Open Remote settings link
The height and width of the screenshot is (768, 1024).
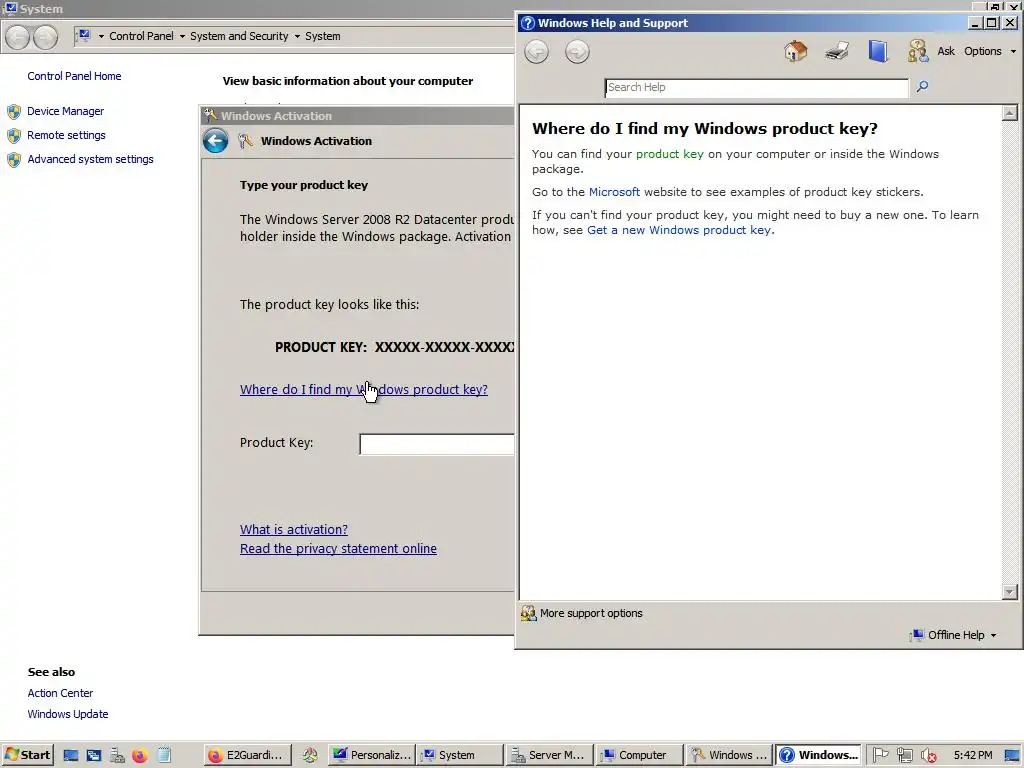click(x=66, y=135)
